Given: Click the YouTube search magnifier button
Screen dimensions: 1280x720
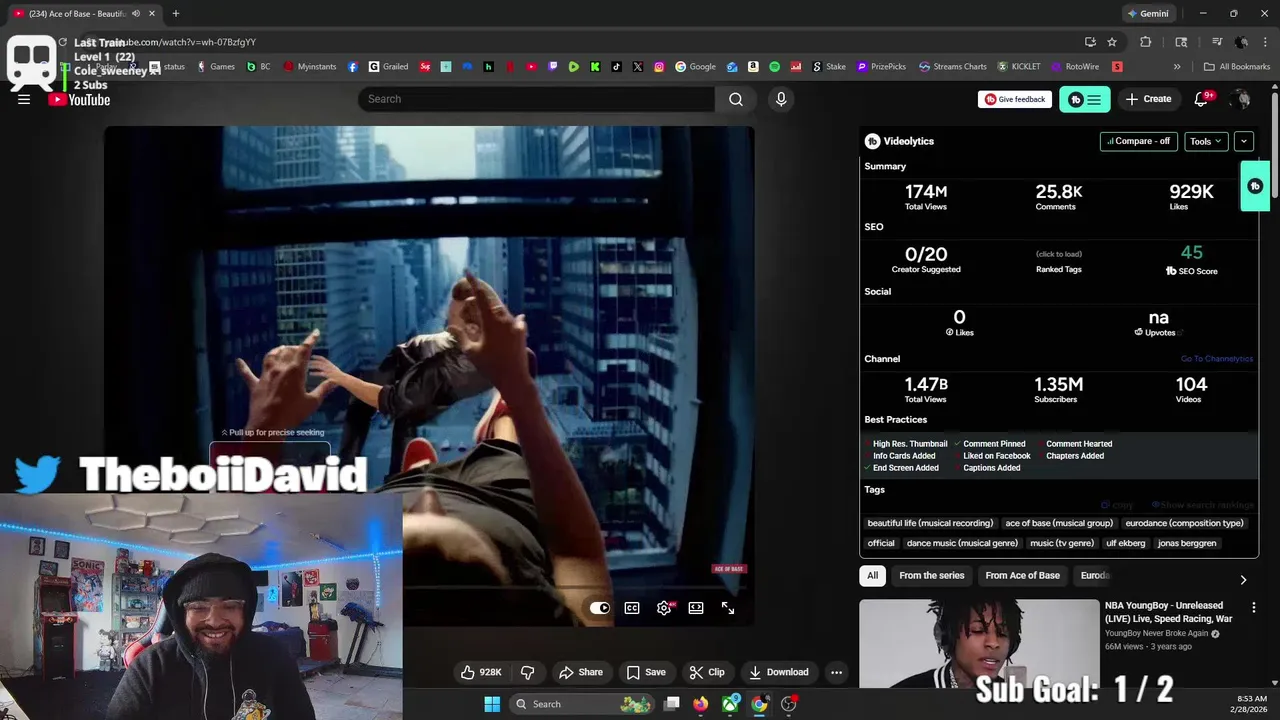Looking at the screenshot, I should 736,99.
